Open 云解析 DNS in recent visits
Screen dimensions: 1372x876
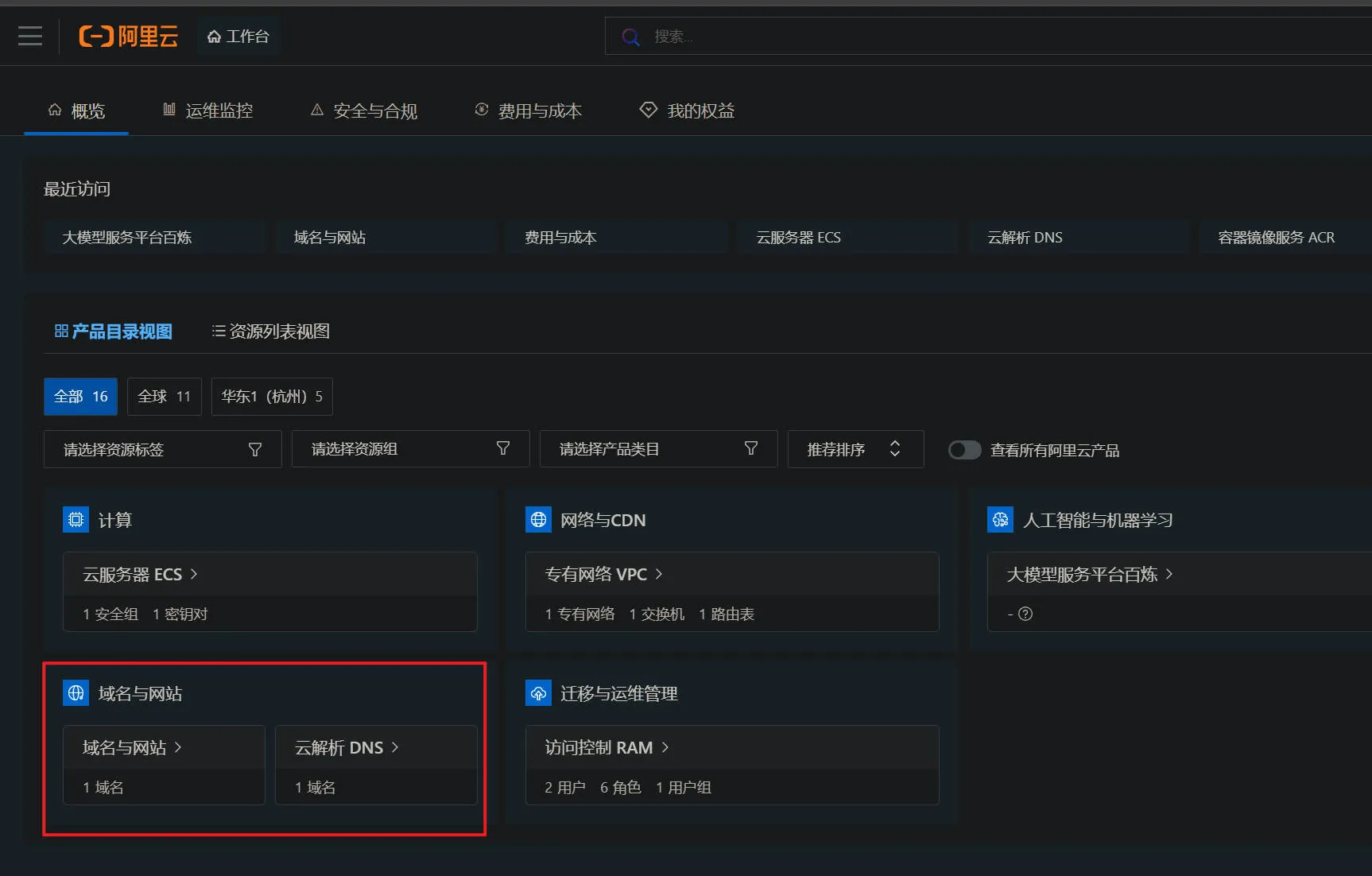1025,238
